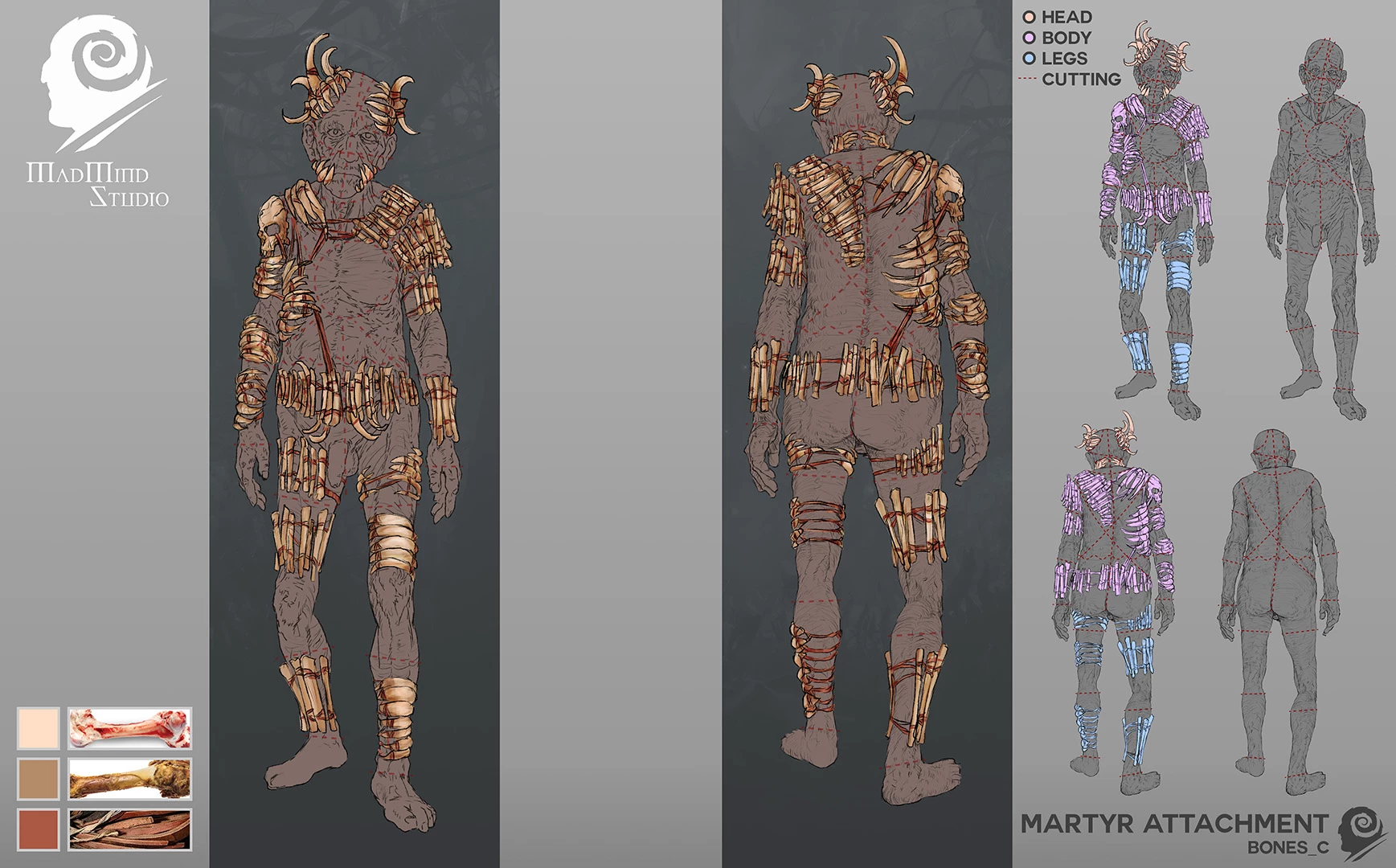Click the MadMind Studio text under logo
Image resolution: width=1396 pixels, height=868 pixels.
coord(98,186)
